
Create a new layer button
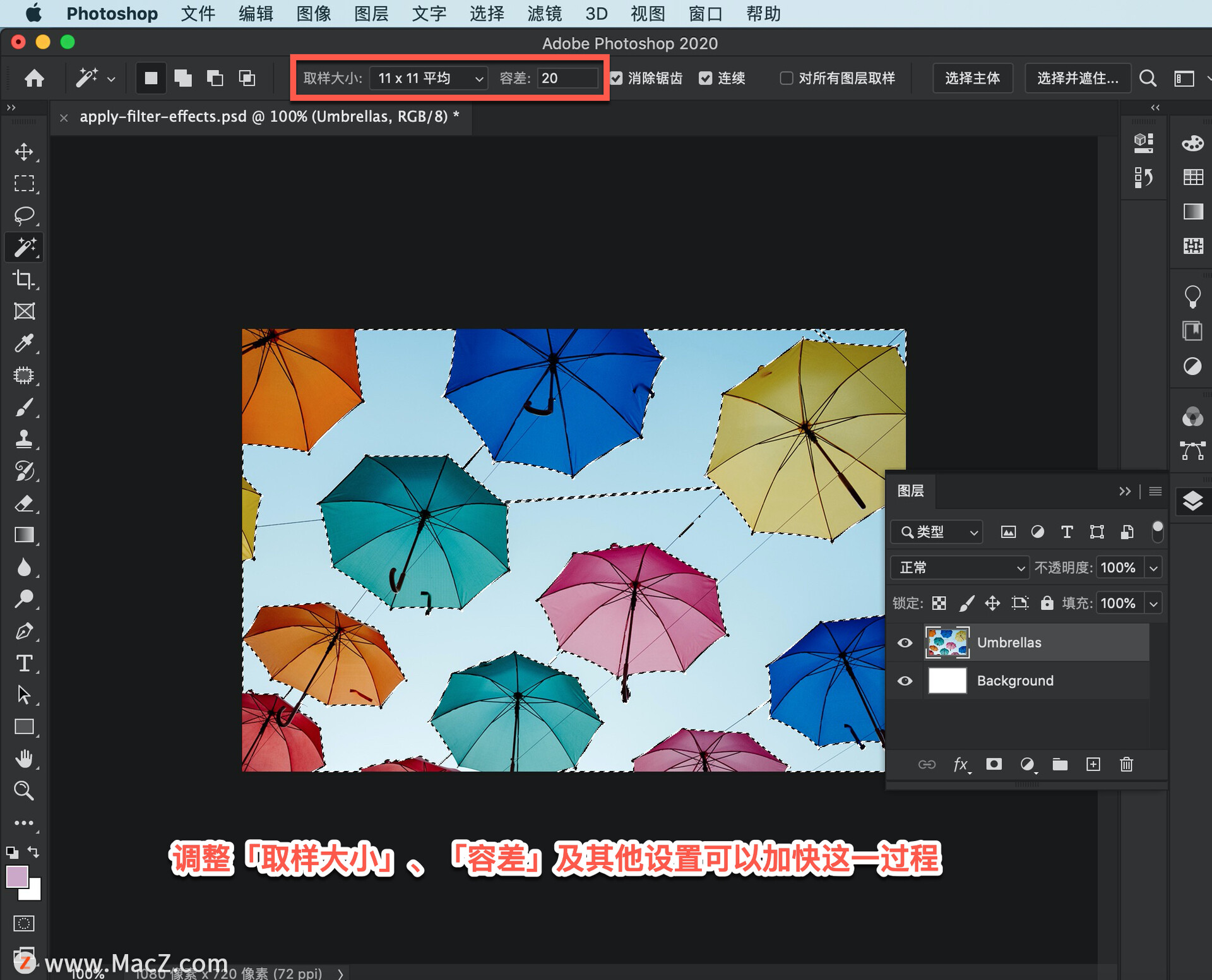[x=1093, y=765]
